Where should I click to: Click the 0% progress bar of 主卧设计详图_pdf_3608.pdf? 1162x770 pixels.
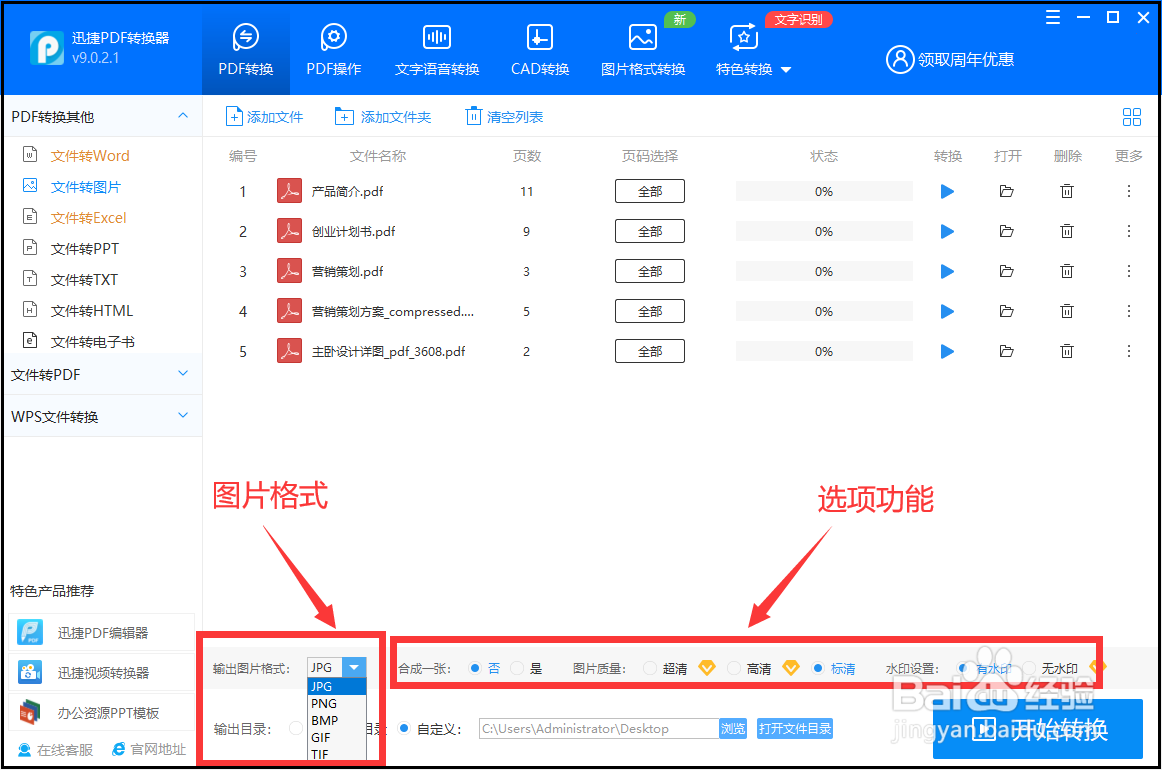coord(824,352)
